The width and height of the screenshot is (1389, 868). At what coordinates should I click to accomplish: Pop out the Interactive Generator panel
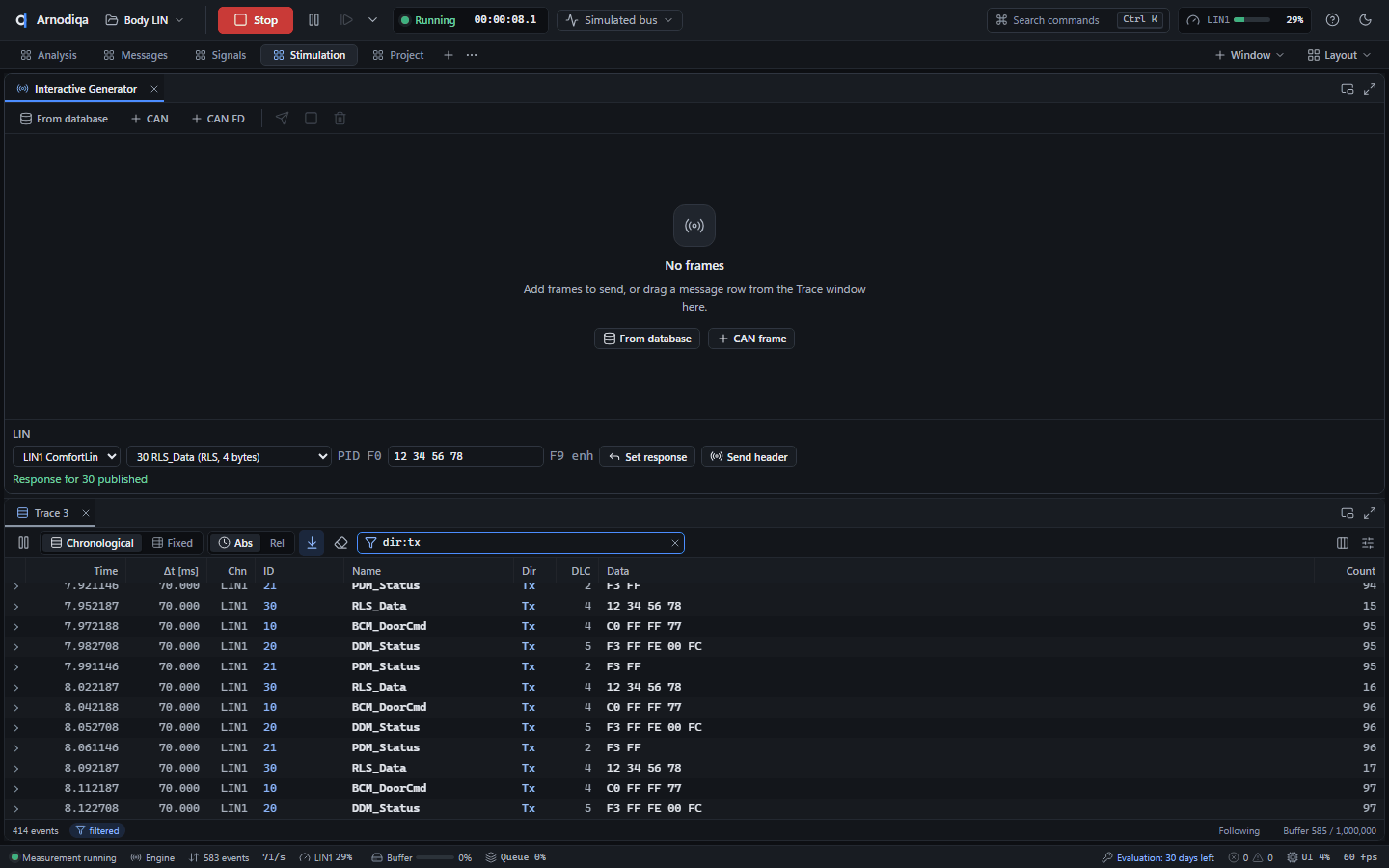pyautogui.click(x=1348, y=89)
